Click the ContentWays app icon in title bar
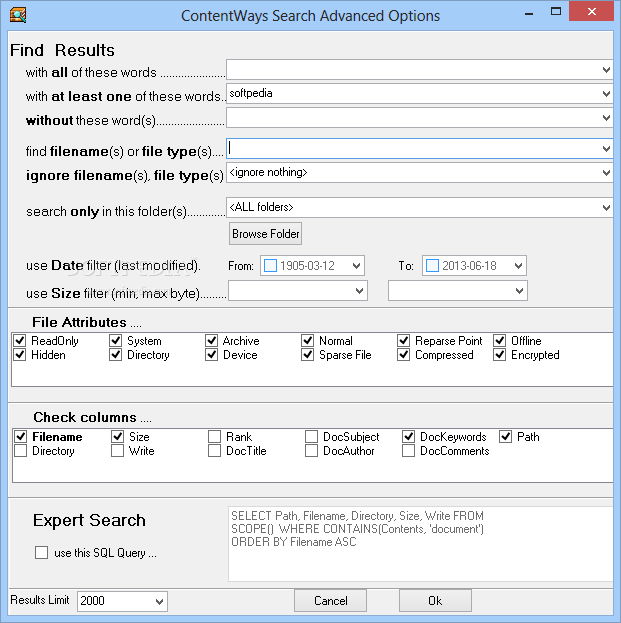The width and height of the screenshot is (621, 623). [x=18, y=15]
